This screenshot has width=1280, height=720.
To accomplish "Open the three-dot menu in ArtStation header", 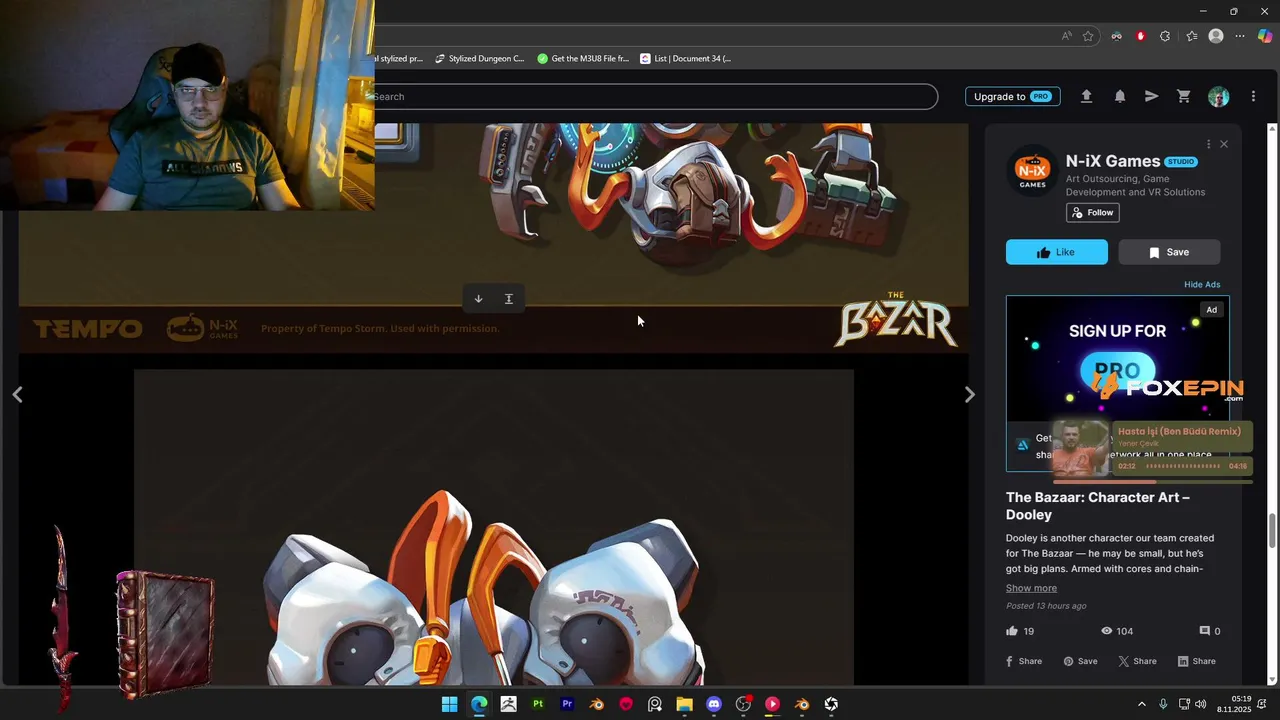I will (1253, 96).
